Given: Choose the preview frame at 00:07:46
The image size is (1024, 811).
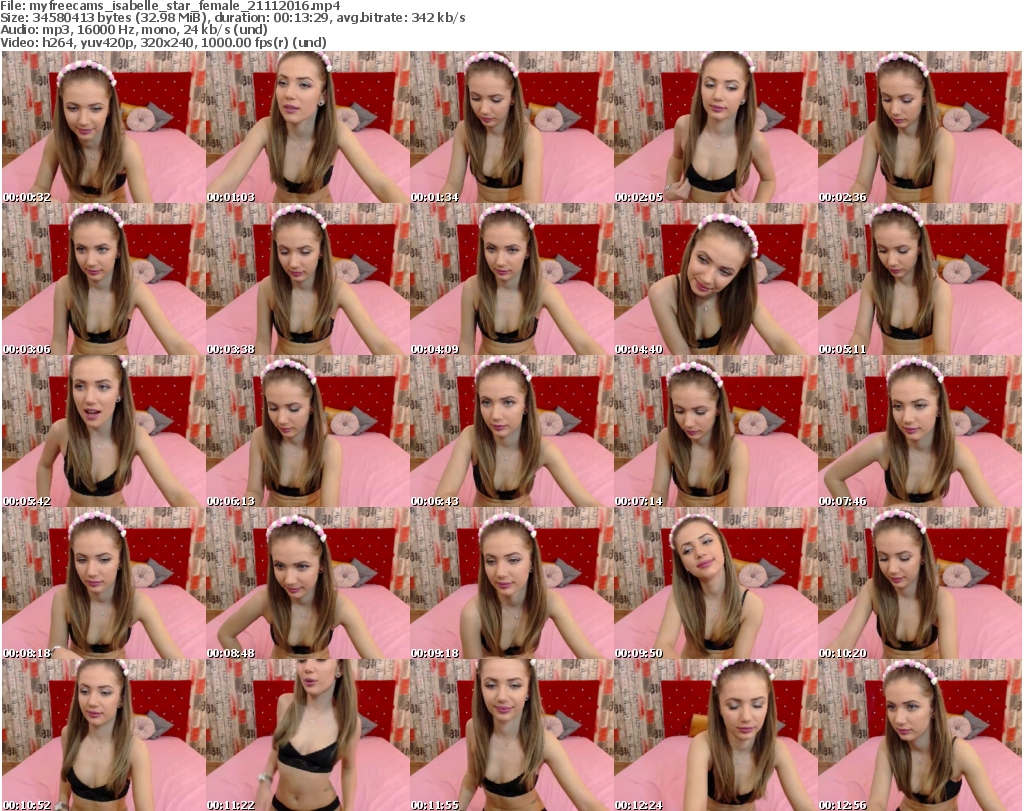Looking at the screenshot, I should click(x=920, y=432).
